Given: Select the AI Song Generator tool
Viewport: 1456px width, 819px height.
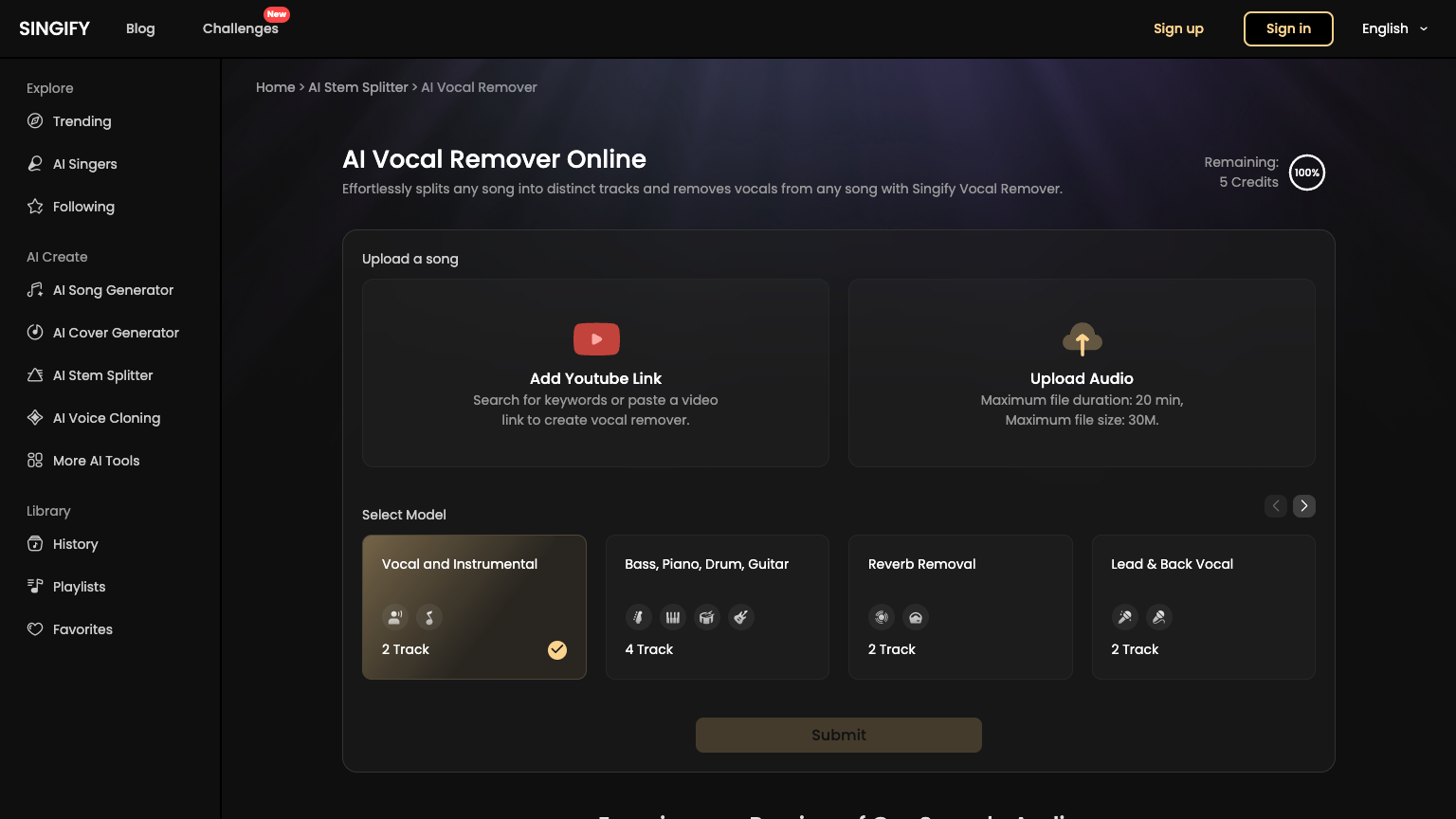Looking at the screenshot, I should tap(99, 290).
